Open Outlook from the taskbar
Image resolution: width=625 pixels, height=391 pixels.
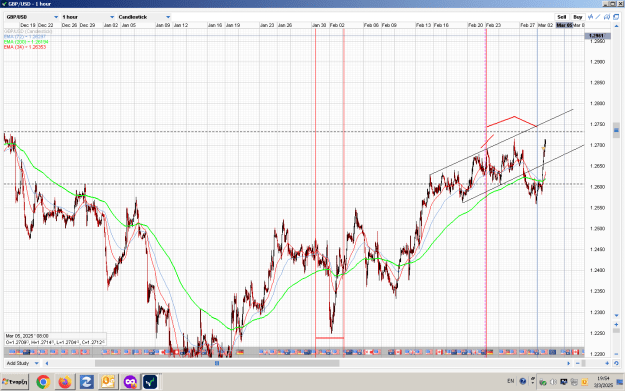[108, 382]
